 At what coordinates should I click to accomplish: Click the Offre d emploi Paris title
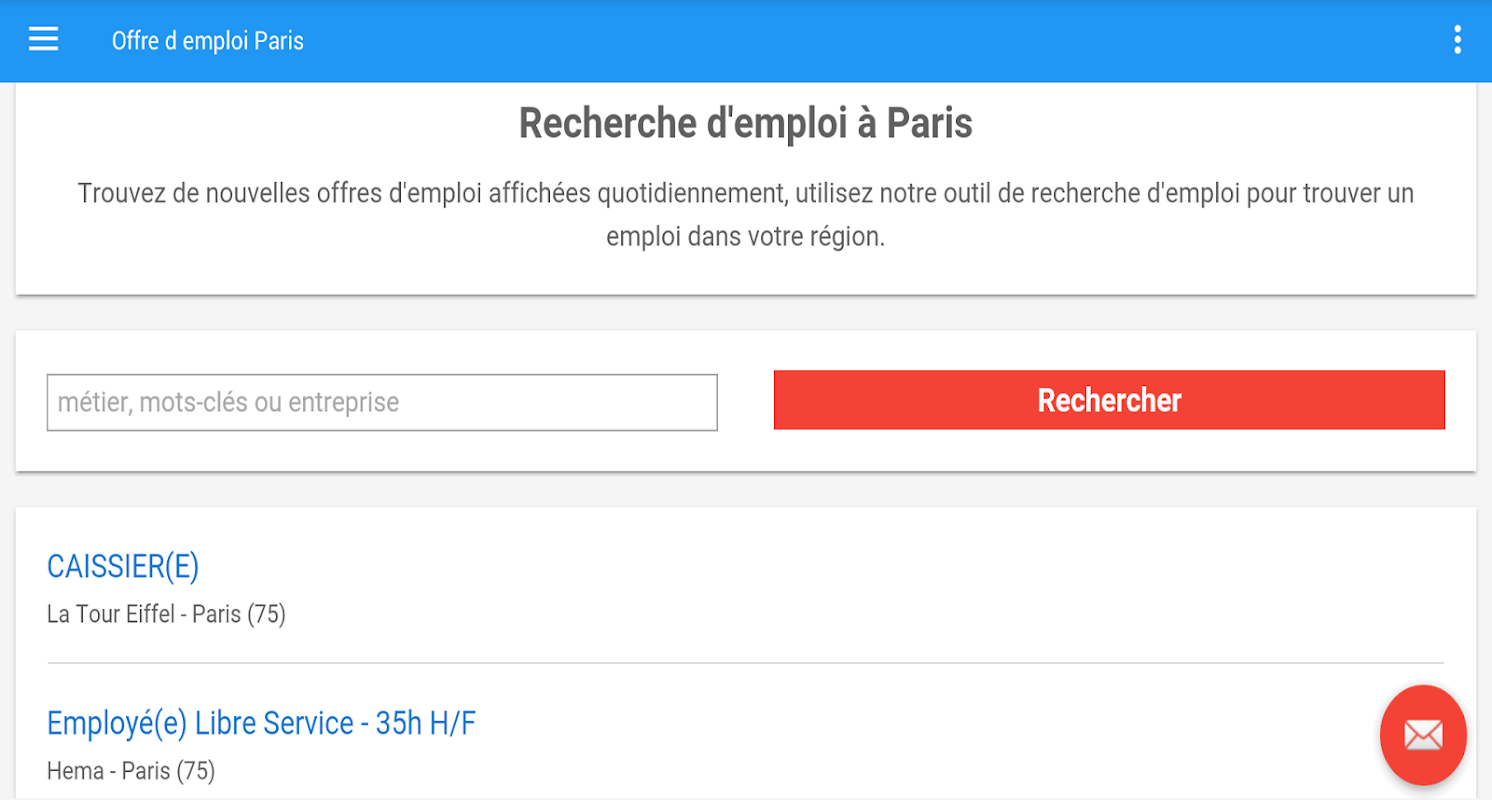(x=207, y=41)
